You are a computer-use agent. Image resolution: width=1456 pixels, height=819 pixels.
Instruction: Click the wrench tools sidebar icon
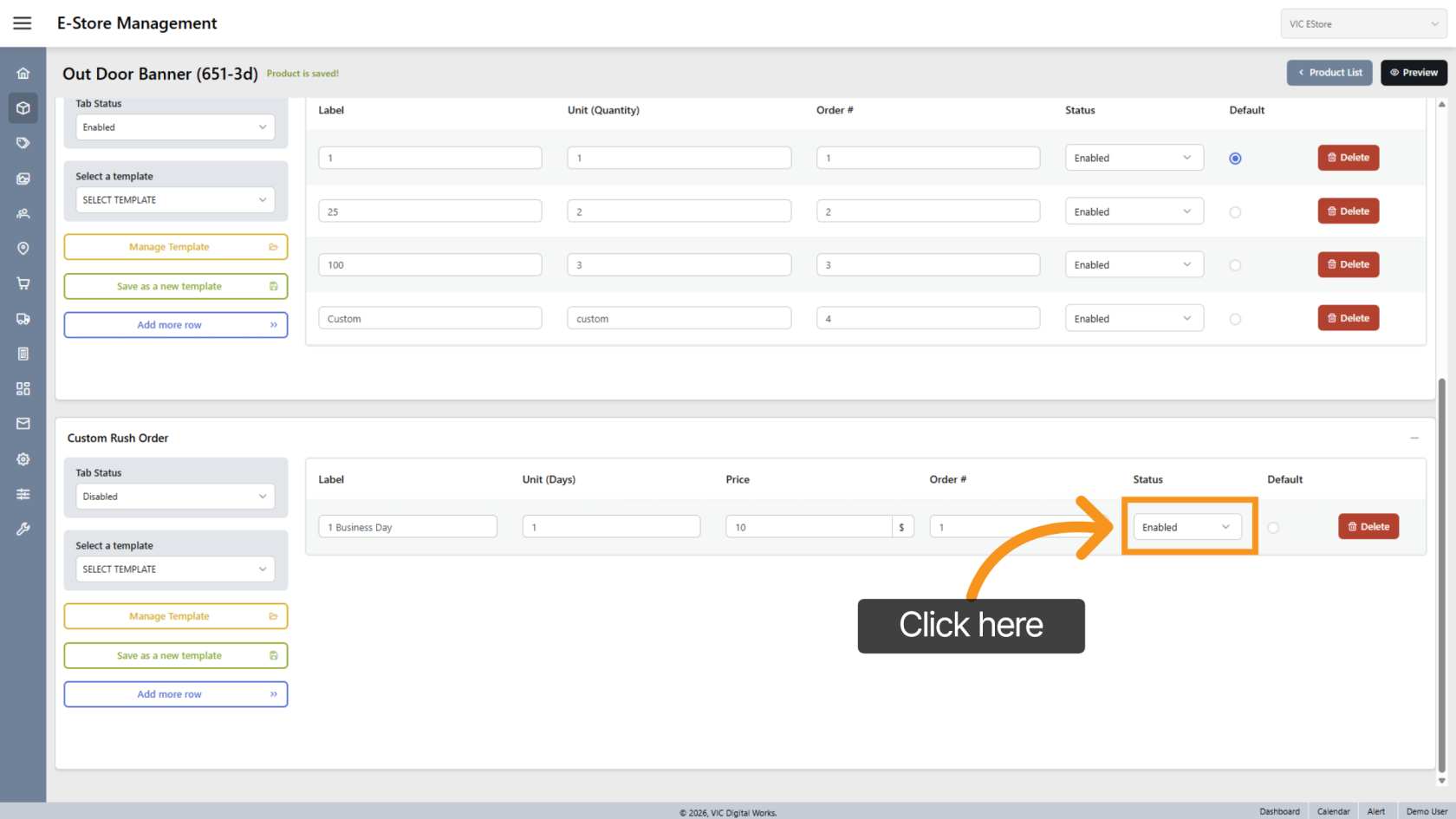(23, 529)
